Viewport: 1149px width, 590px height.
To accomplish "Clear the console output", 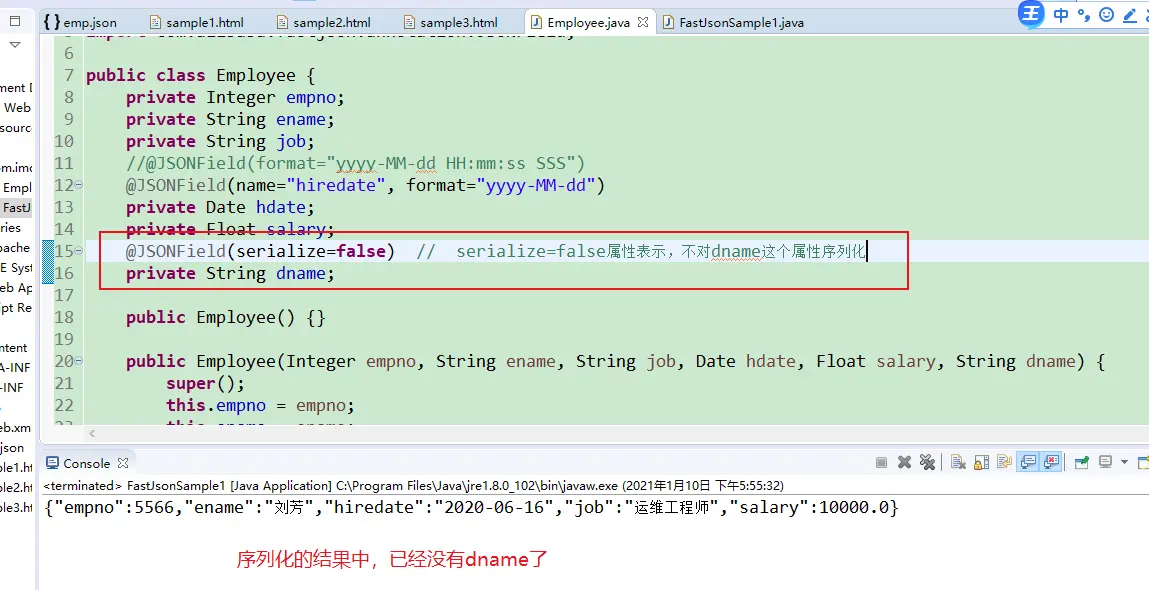I will click(958, 463).
